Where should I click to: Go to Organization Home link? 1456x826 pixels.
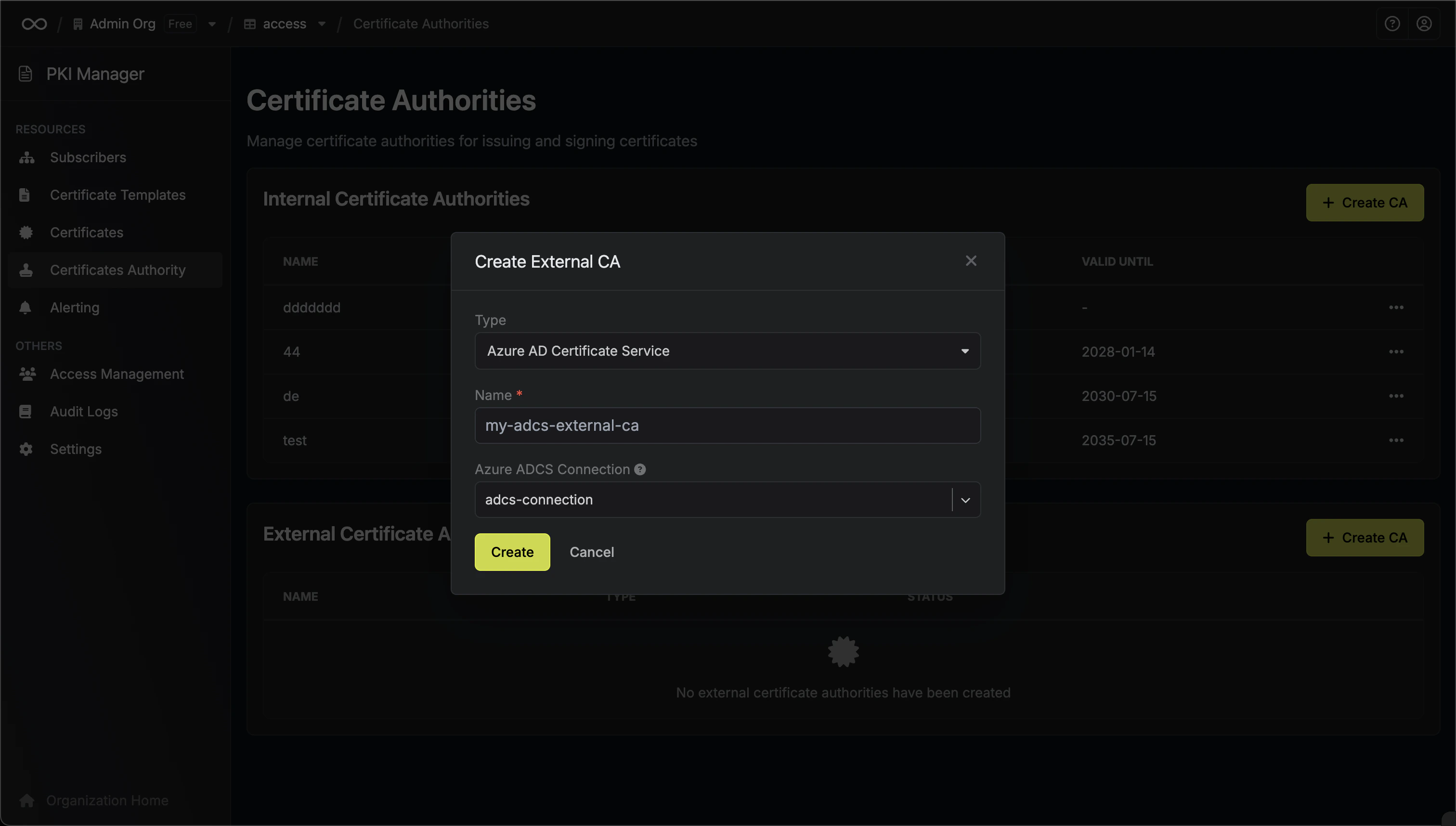pos(107,800)
